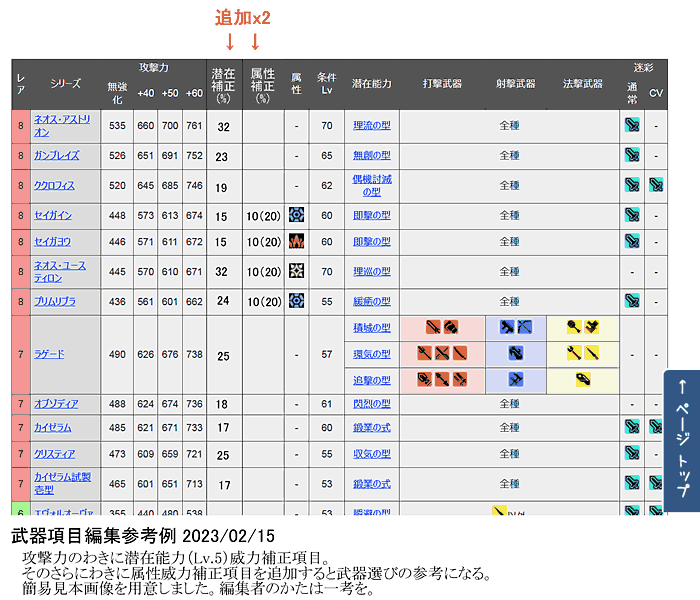Click the 条件Lv column header
This screenshot has height=600, width=700.
tap(327, 85)
